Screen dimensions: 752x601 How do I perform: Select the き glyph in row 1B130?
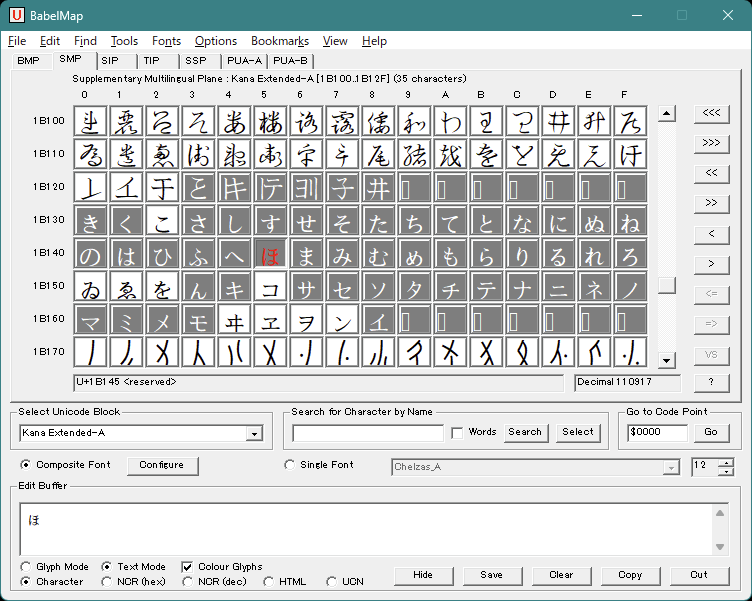click(91, 221)
